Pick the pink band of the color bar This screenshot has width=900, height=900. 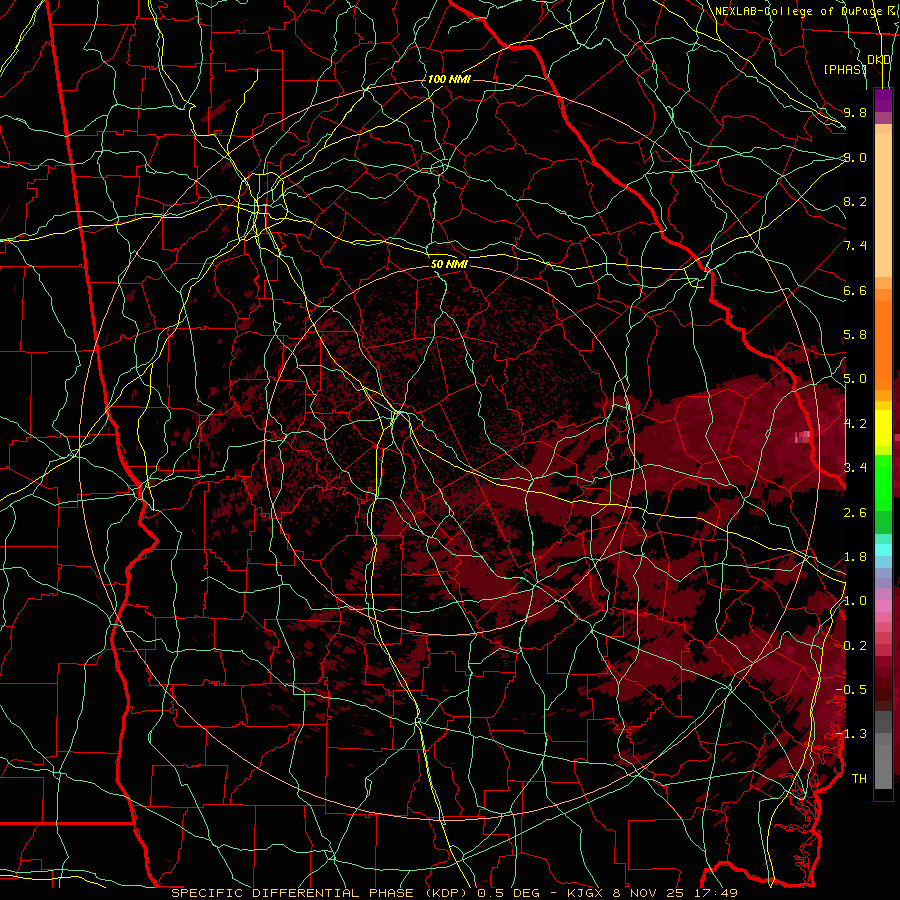[x=883, y=606]
